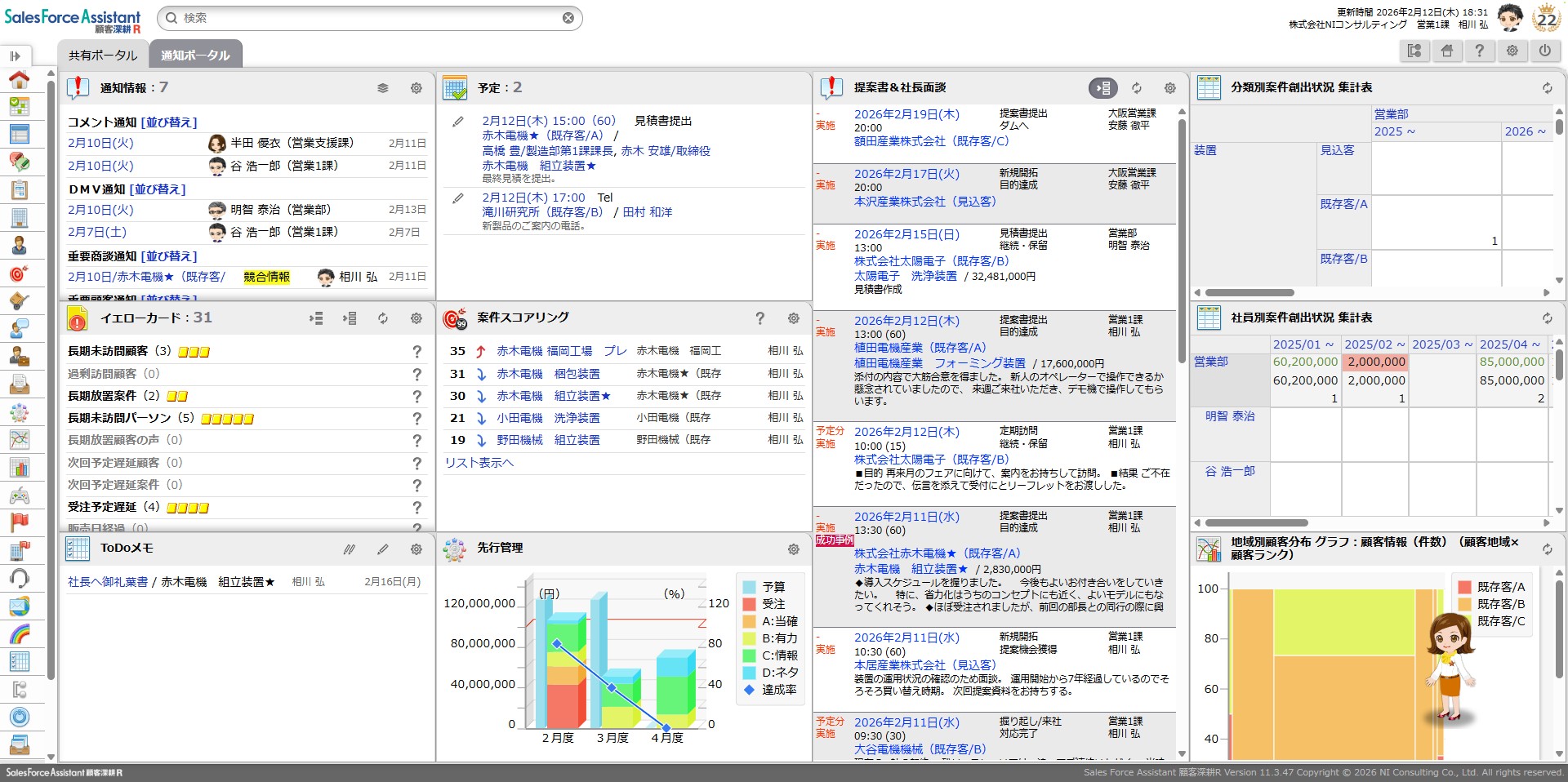Expand the 2026 column in 分類別 table
Screen dimensions: 1568x782
click(1525, 131)
